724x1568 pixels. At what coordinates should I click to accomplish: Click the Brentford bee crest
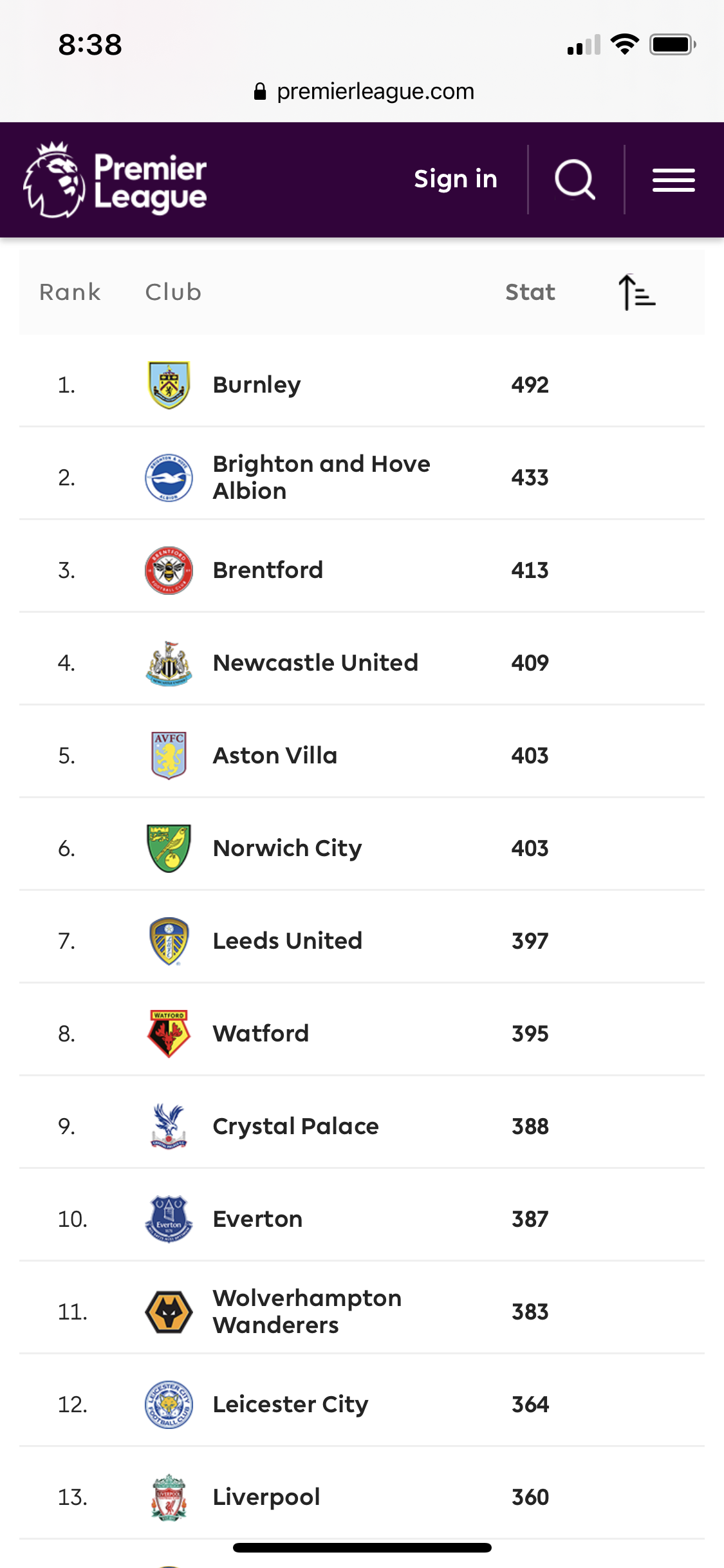pos(169,570)
